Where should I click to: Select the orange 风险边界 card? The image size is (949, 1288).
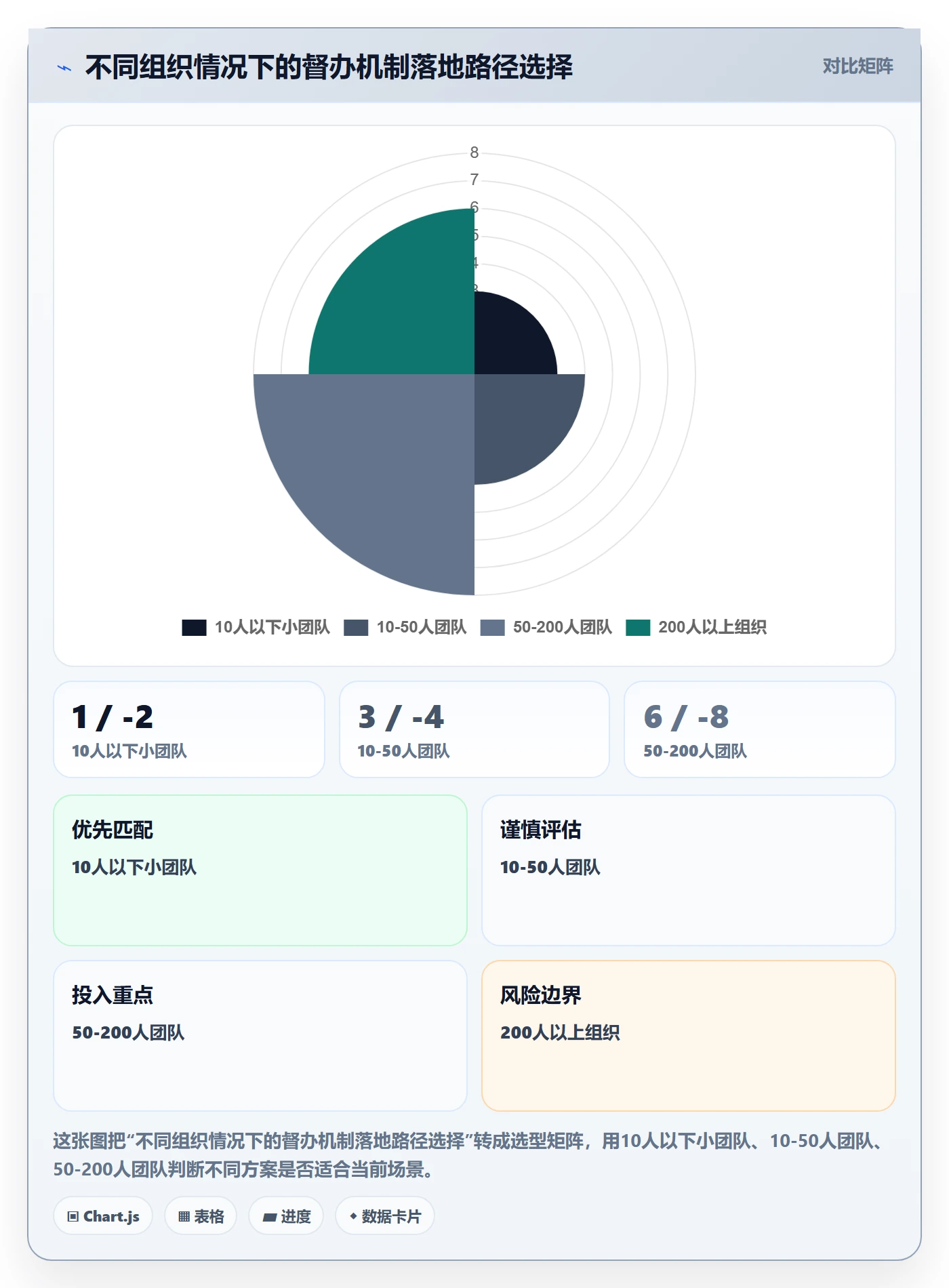coord(689,1036)
